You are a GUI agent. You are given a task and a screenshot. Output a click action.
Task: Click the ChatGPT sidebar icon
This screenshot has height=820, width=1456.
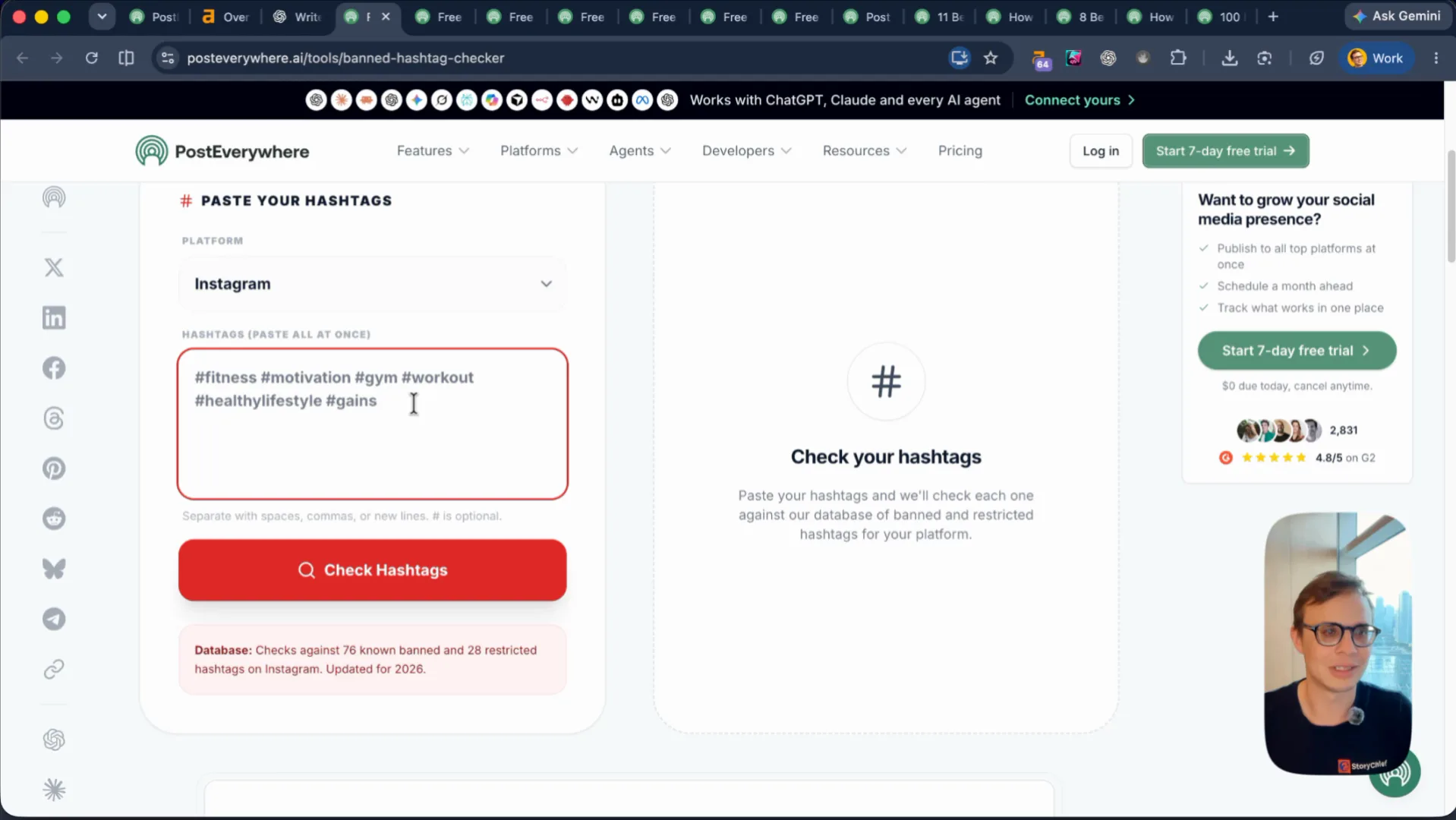coord(54,740)
